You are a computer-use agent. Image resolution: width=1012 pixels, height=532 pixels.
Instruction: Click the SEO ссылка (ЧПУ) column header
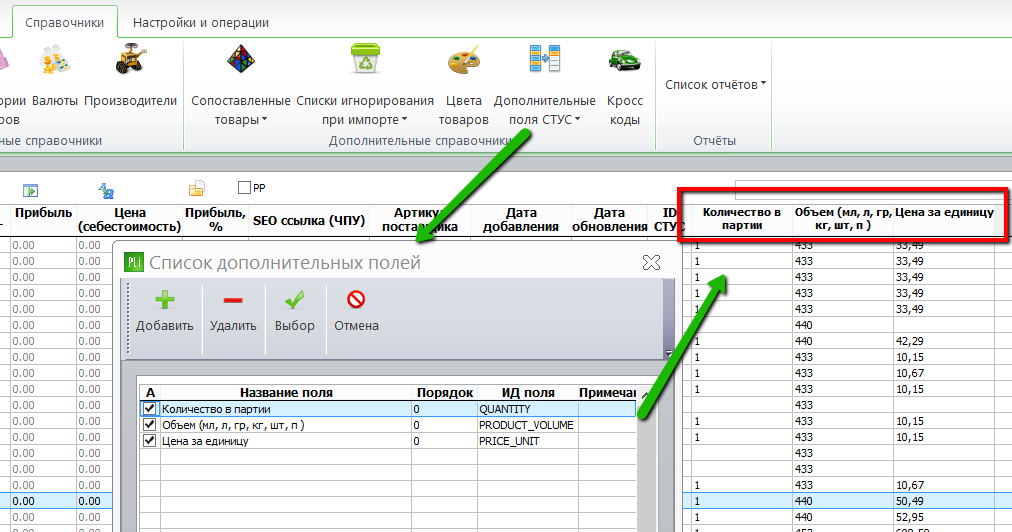pyautogui.click(x=309, y=220)
